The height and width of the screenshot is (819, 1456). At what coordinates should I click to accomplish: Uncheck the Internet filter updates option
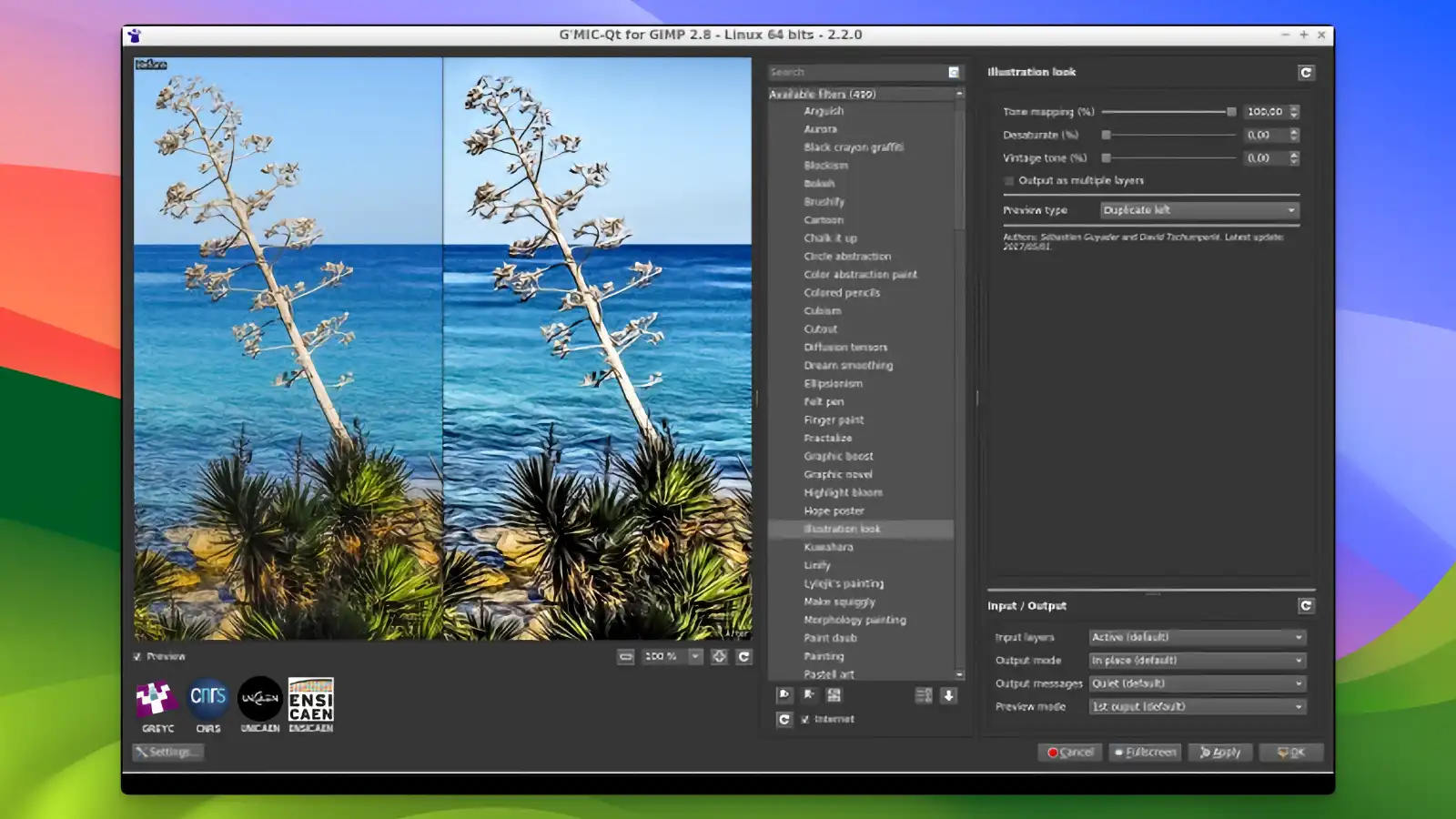(x=804, y=719)
